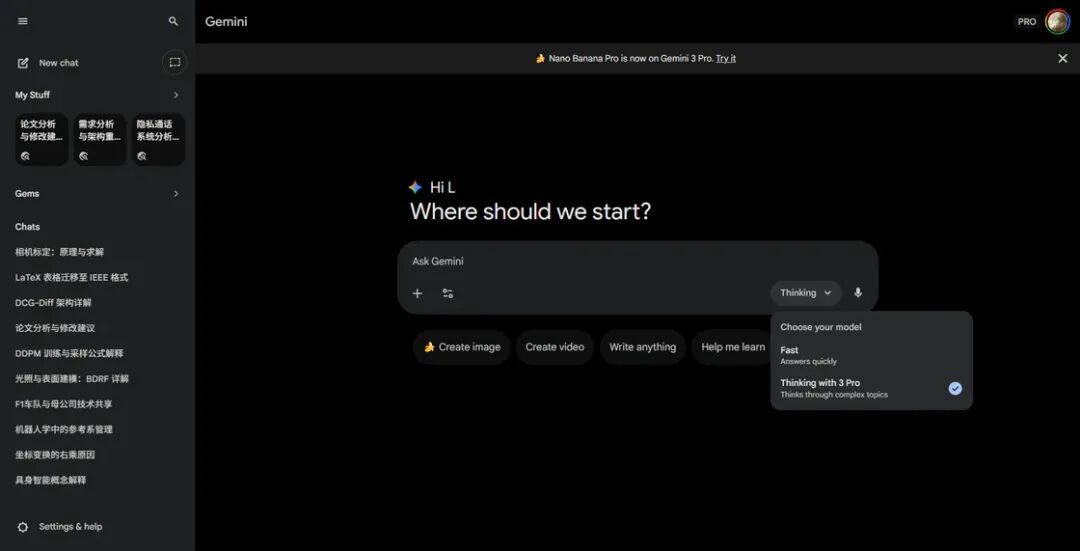Click the My Stuff heading
Image resolution: width=1080 pixels, height=551 pixels.
click(32, 95)
